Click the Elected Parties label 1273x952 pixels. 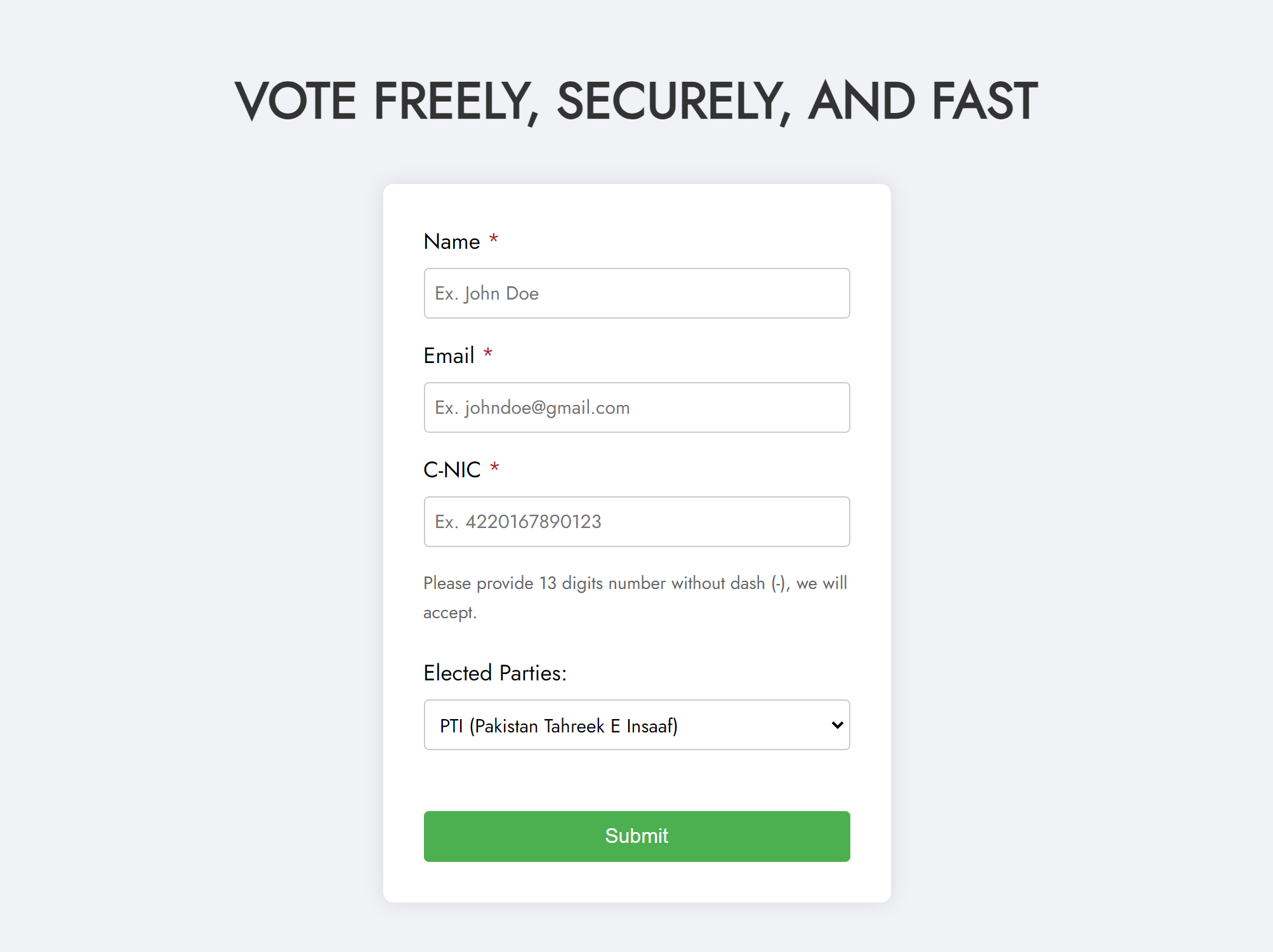(495, 673)
